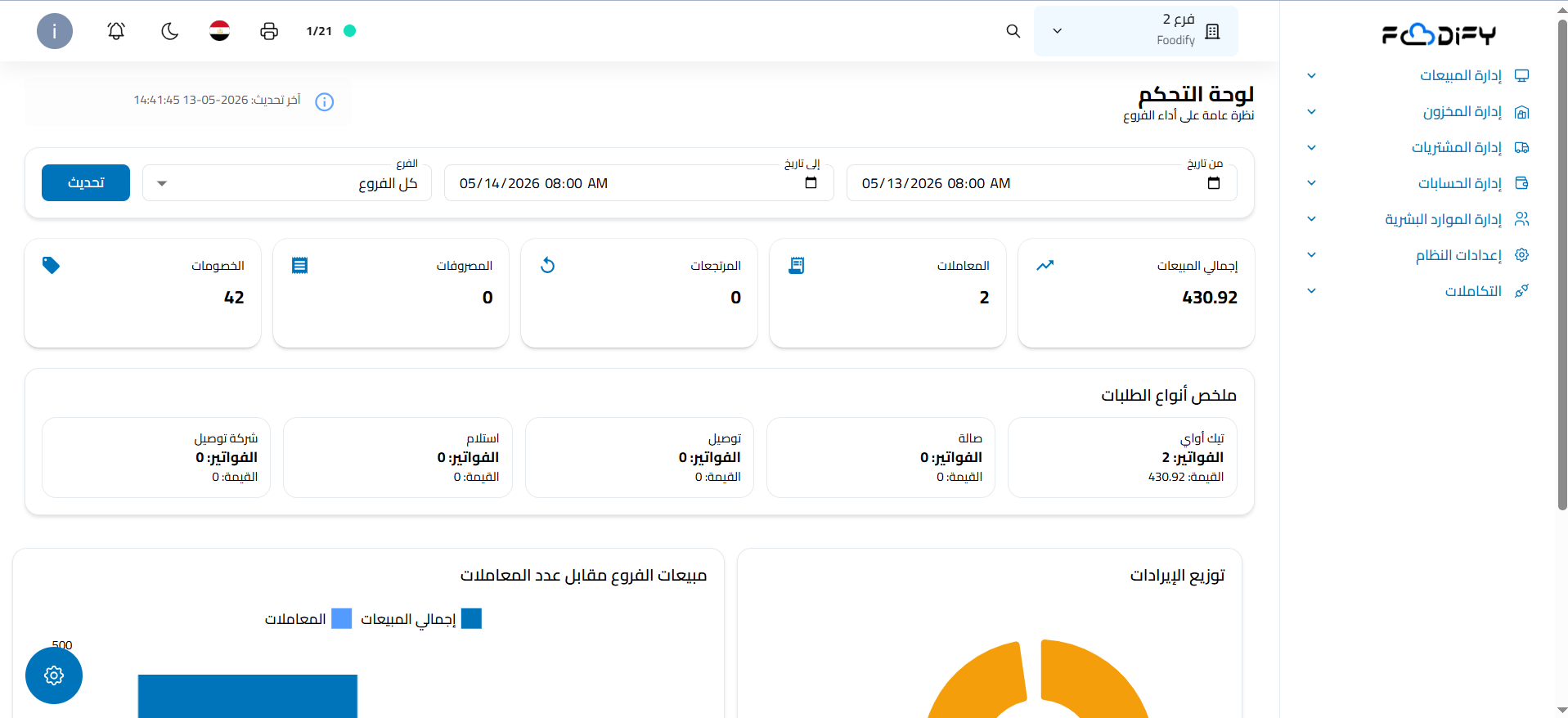Click the 1/21 counter text
The width and height of the screenshot is (1568, 718).
pos(319,31)
